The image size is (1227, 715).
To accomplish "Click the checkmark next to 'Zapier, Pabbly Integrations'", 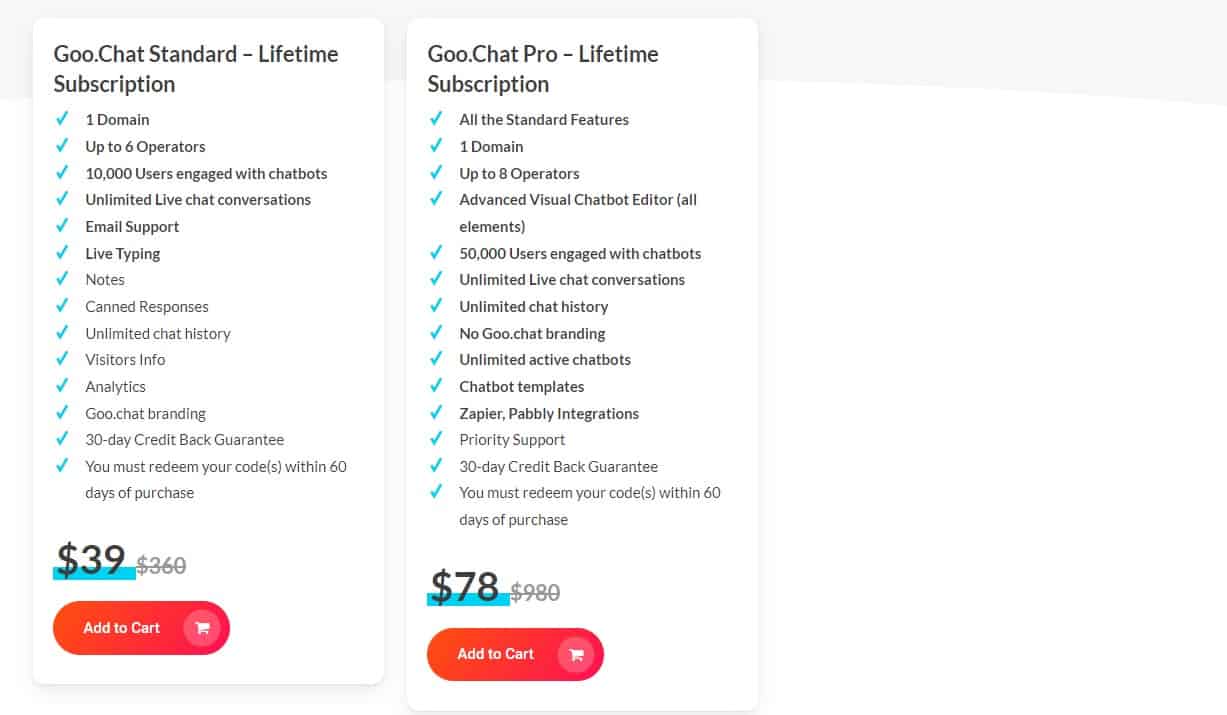I will [x=436, y=413].
